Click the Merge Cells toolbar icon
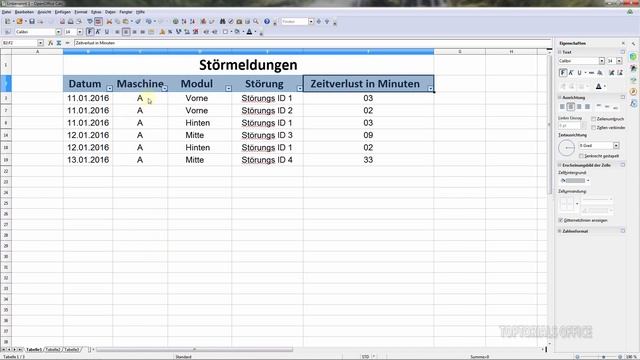 click(151, 32)
